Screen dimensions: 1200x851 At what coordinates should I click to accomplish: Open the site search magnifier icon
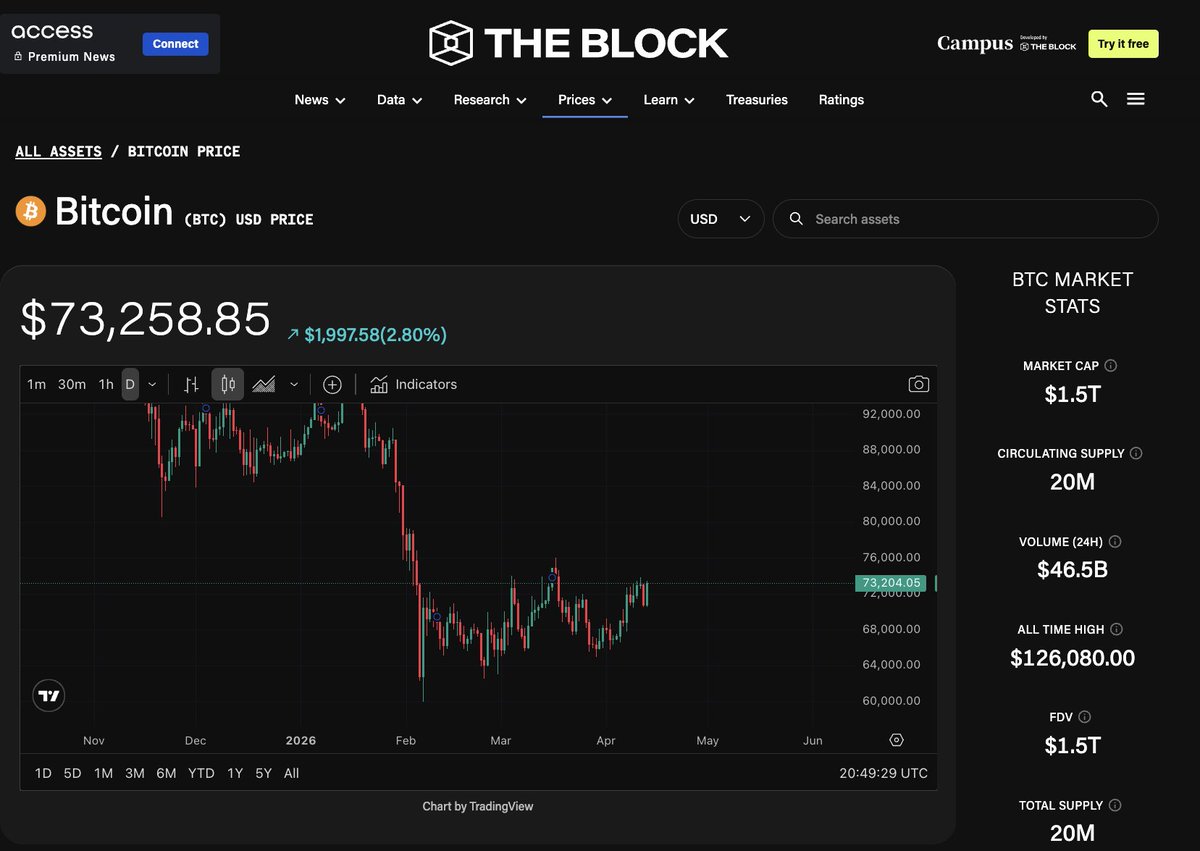(x=1099, y=99)
